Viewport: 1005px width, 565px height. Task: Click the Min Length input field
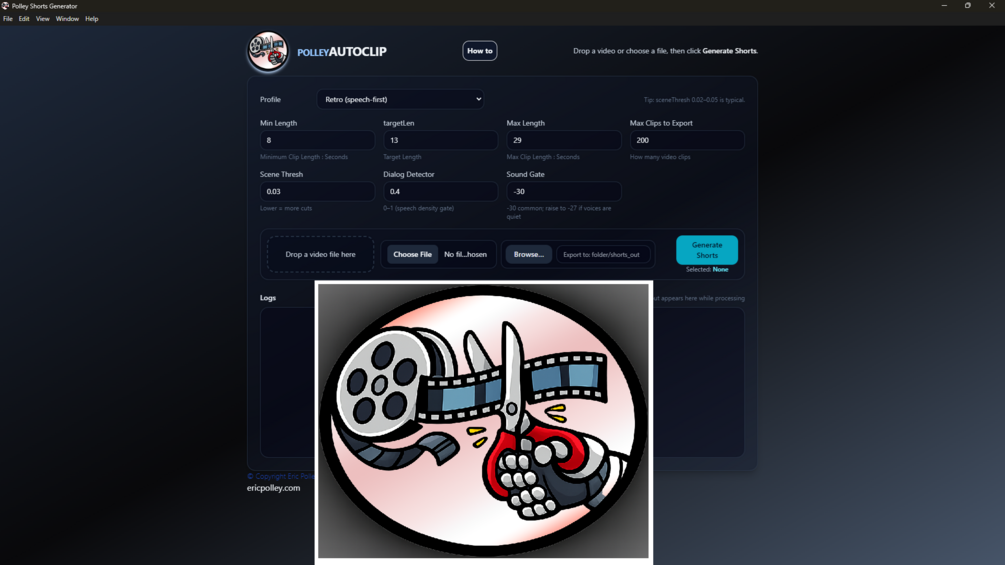[317, 140]
